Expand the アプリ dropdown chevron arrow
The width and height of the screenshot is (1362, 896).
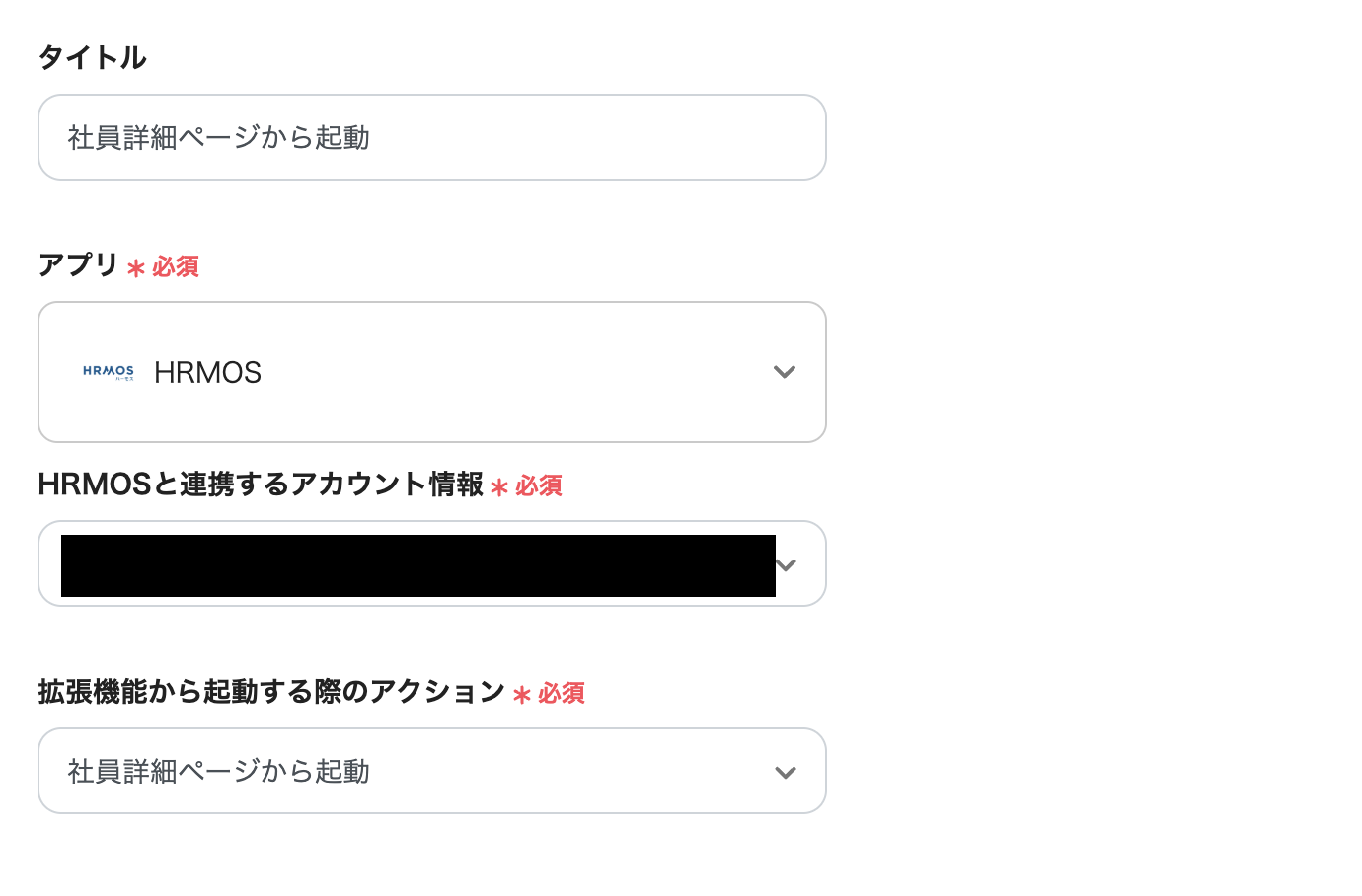point(785,372)
